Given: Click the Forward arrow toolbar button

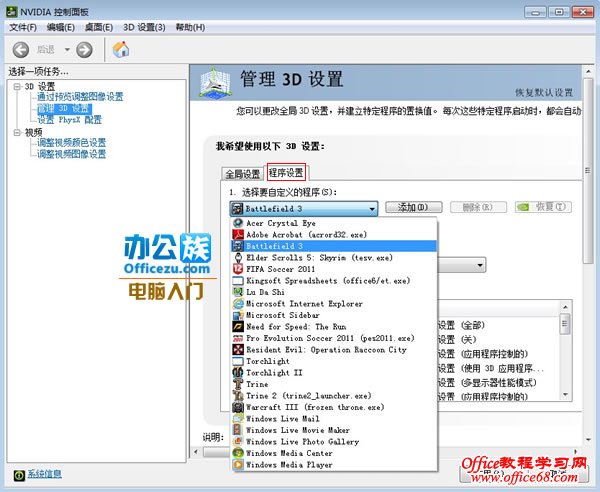Looking at the screenshot, I should tap(84, 50).
